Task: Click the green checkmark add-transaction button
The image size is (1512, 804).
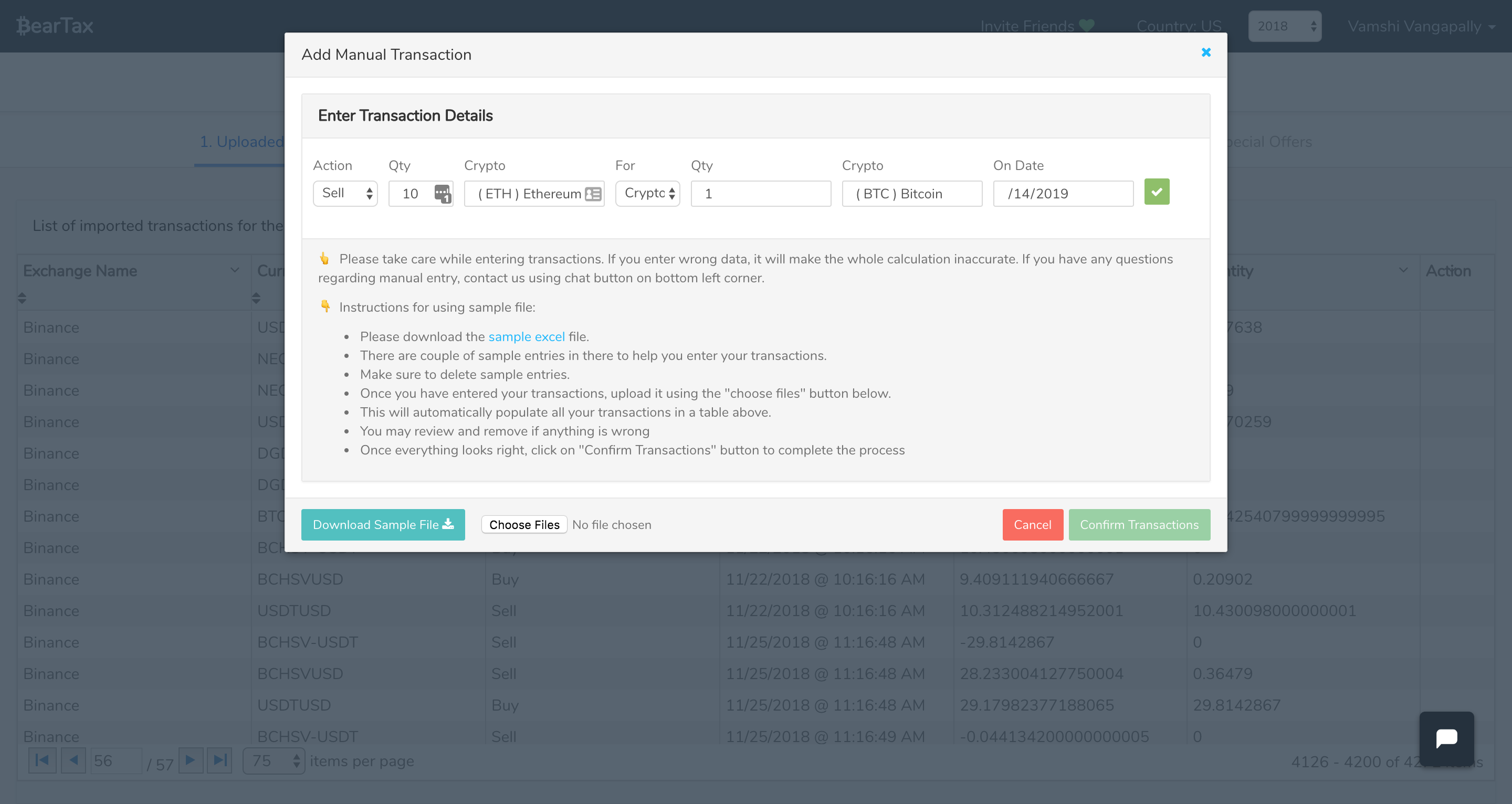Action: (x=1156, y=192)
